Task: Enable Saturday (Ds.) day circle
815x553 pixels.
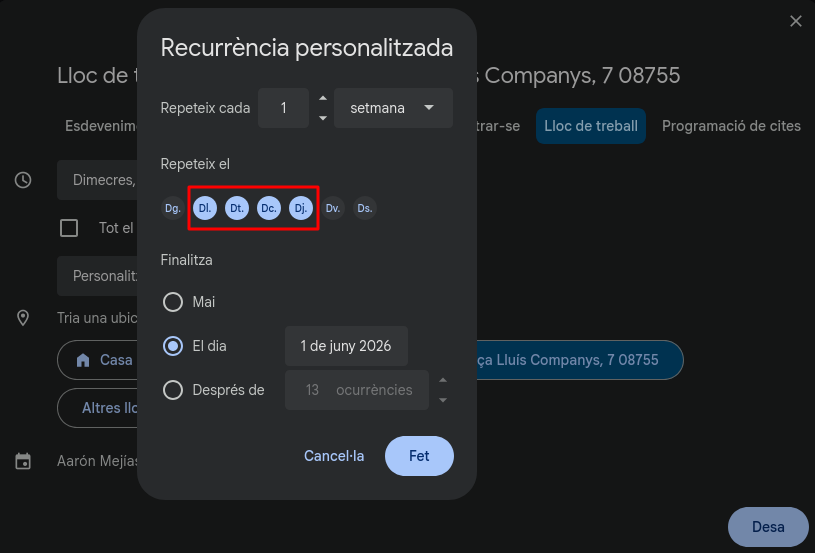Action: (365, 208)
